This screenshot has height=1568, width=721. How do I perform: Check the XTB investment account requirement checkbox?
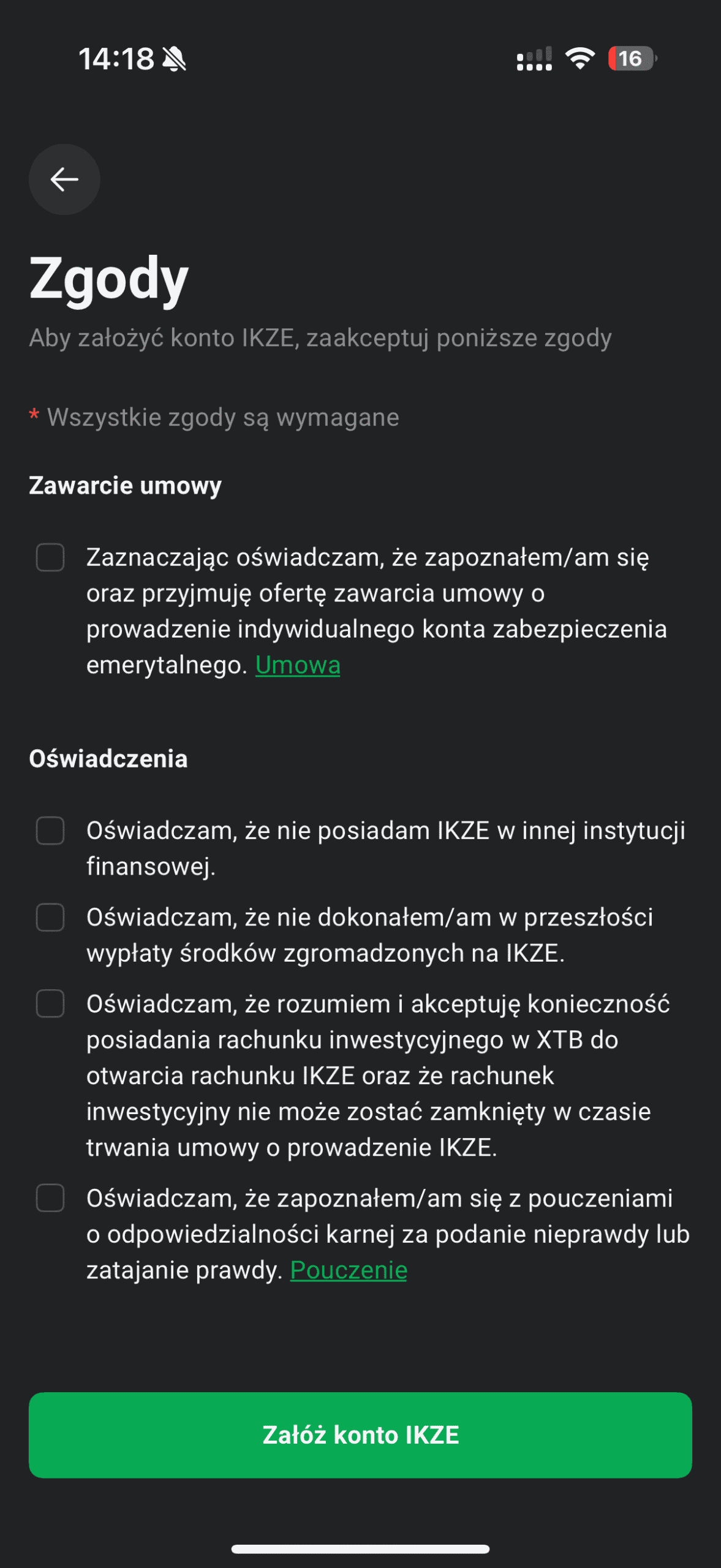[50, 1004]
